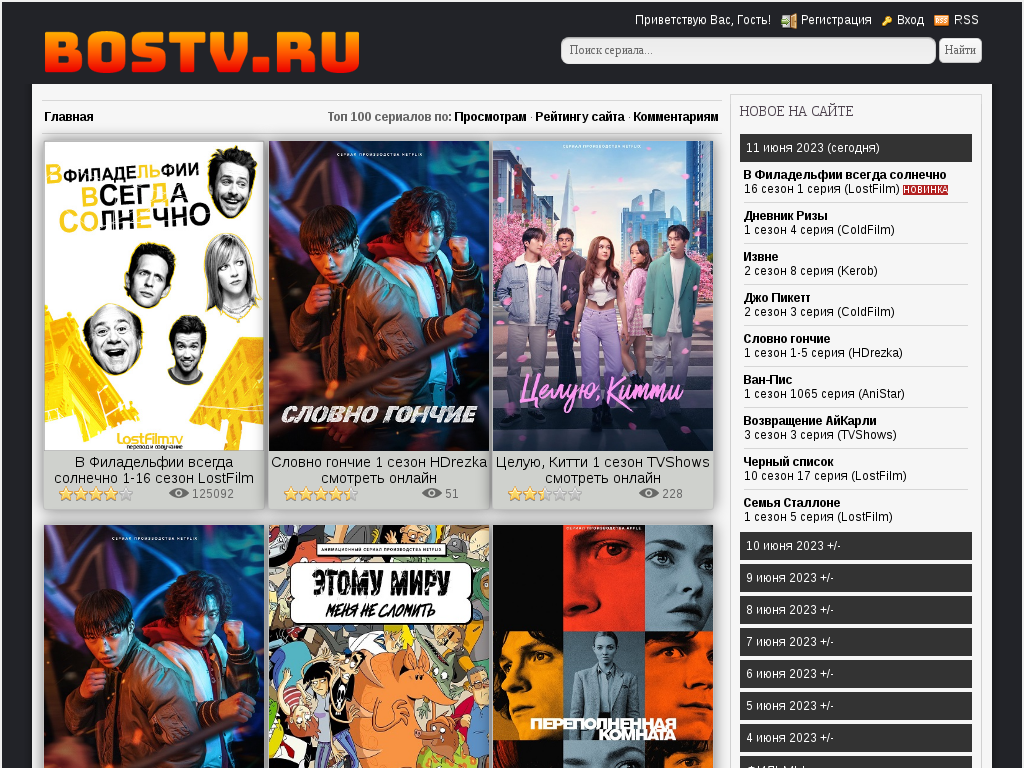
Task: Click the eye views icon showing 228
Action: coord(648,494)
